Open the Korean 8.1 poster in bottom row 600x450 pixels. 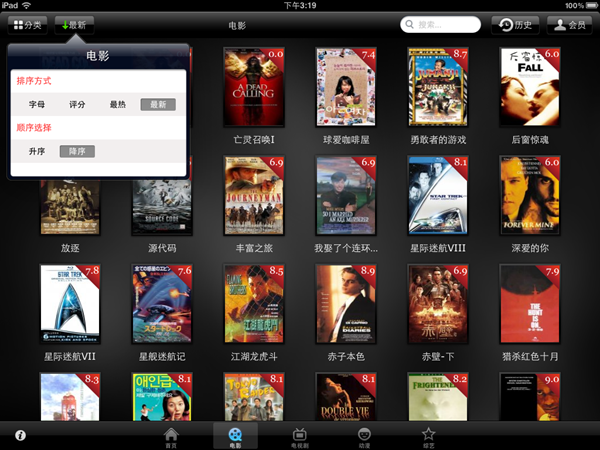click(x=162, y=396)
